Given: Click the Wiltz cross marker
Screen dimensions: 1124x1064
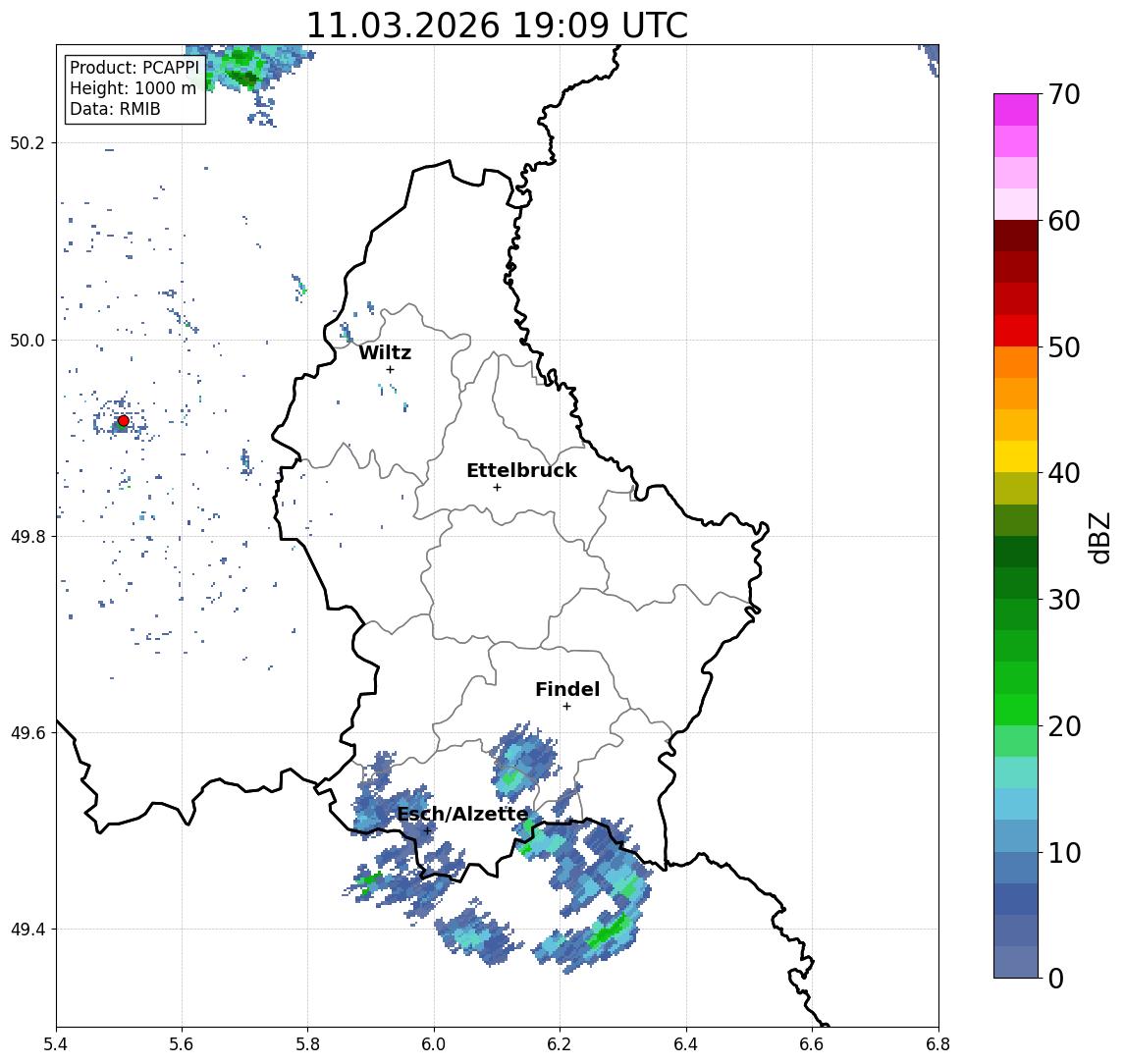Looking at the screenshot, I should [390, 370].
